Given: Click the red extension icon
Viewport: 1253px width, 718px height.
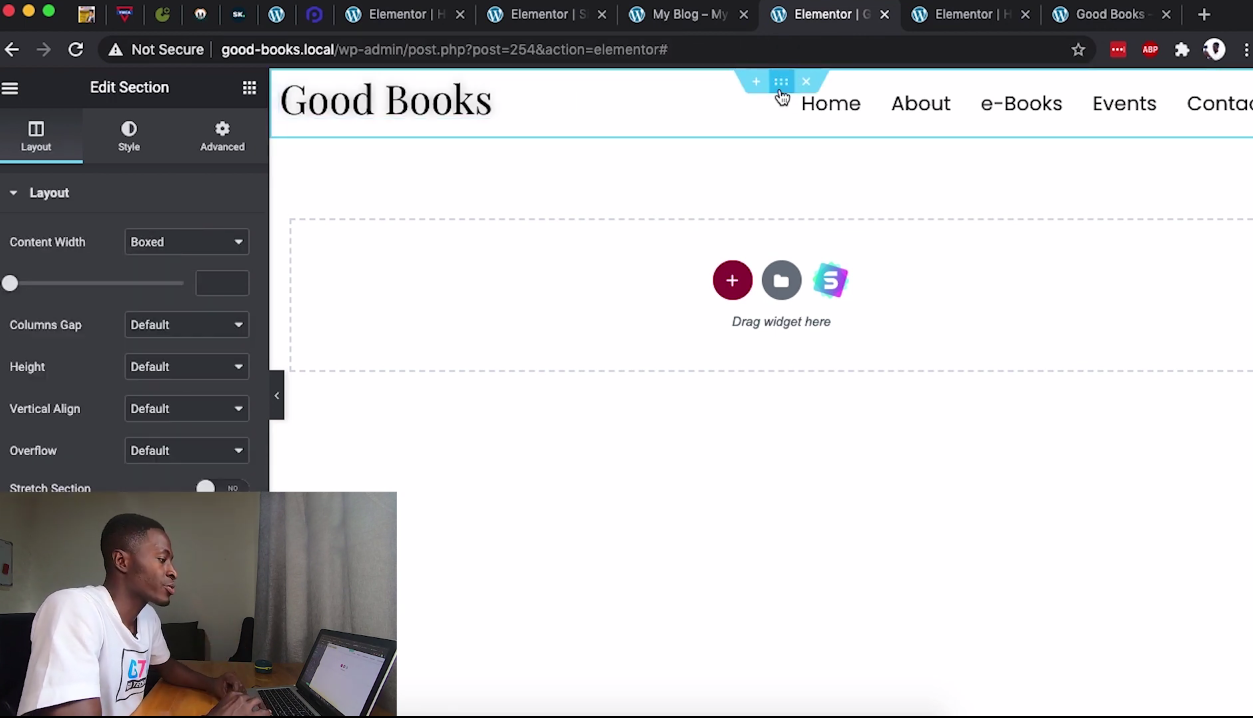Looking at the screenshot, I should pyautogui.click(x=1118, y=50).
